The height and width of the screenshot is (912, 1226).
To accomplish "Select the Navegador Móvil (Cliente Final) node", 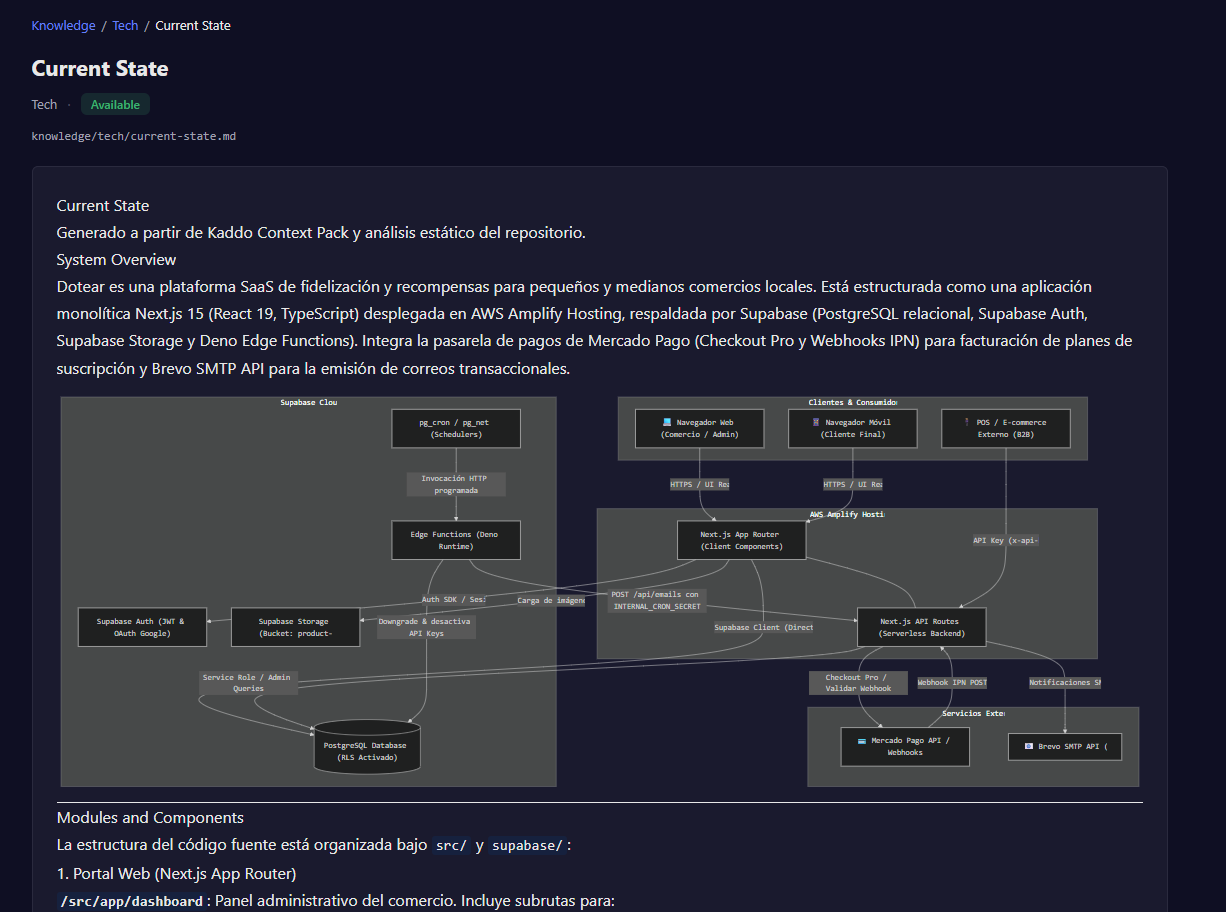I will (853, 428).
